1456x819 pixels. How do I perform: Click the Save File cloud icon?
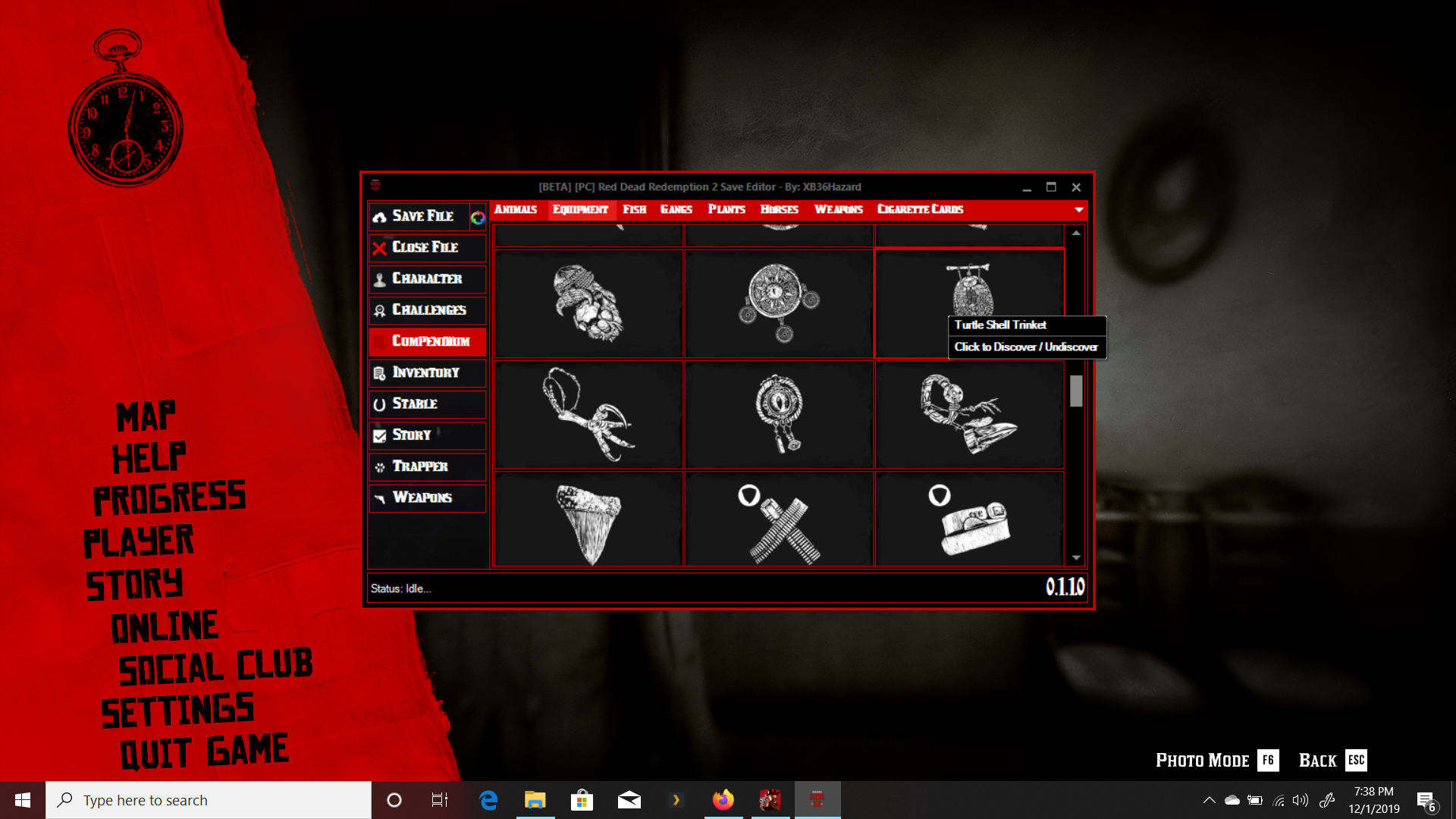point(380,217)
